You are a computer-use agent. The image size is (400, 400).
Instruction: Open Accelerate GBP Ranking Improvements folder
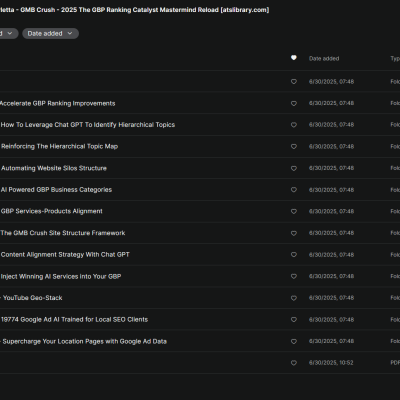click(x=57, y=103)
